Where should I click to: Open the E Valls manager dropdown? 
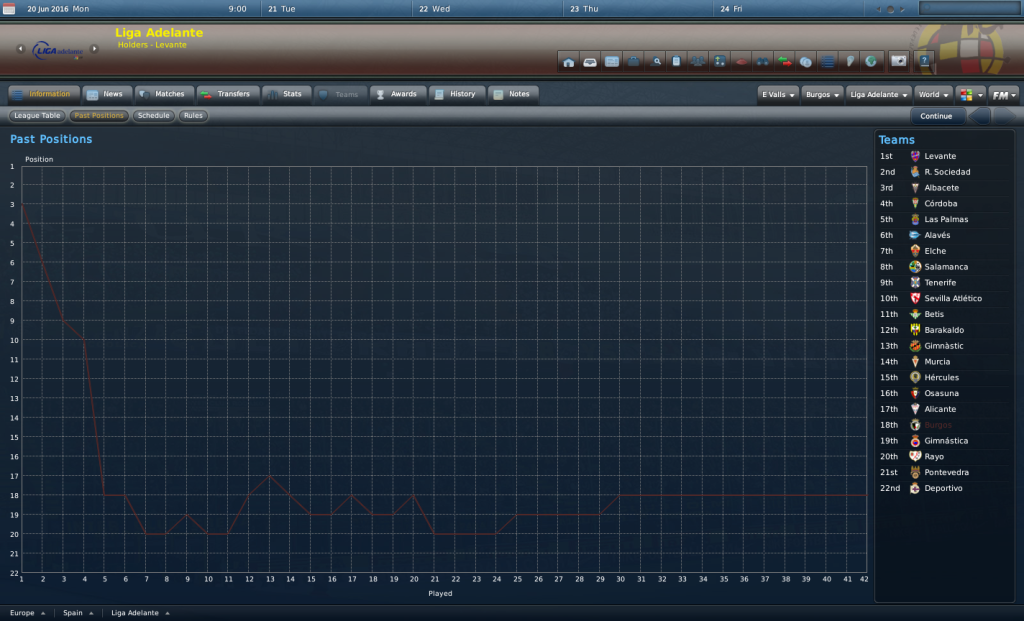click(x=778, y=95)
